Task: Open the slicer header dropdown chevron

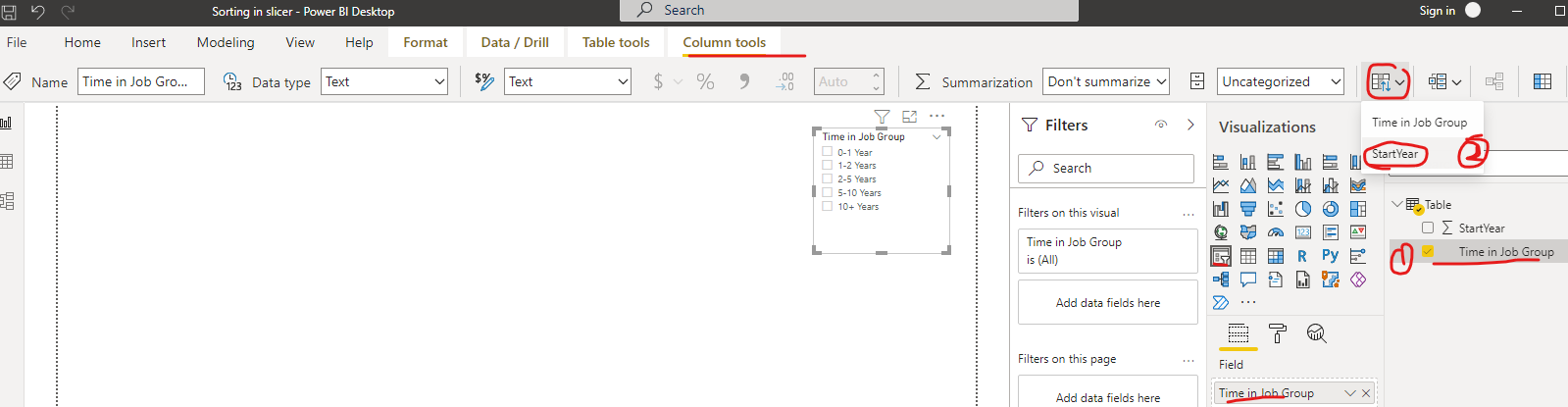Action: 936,136
